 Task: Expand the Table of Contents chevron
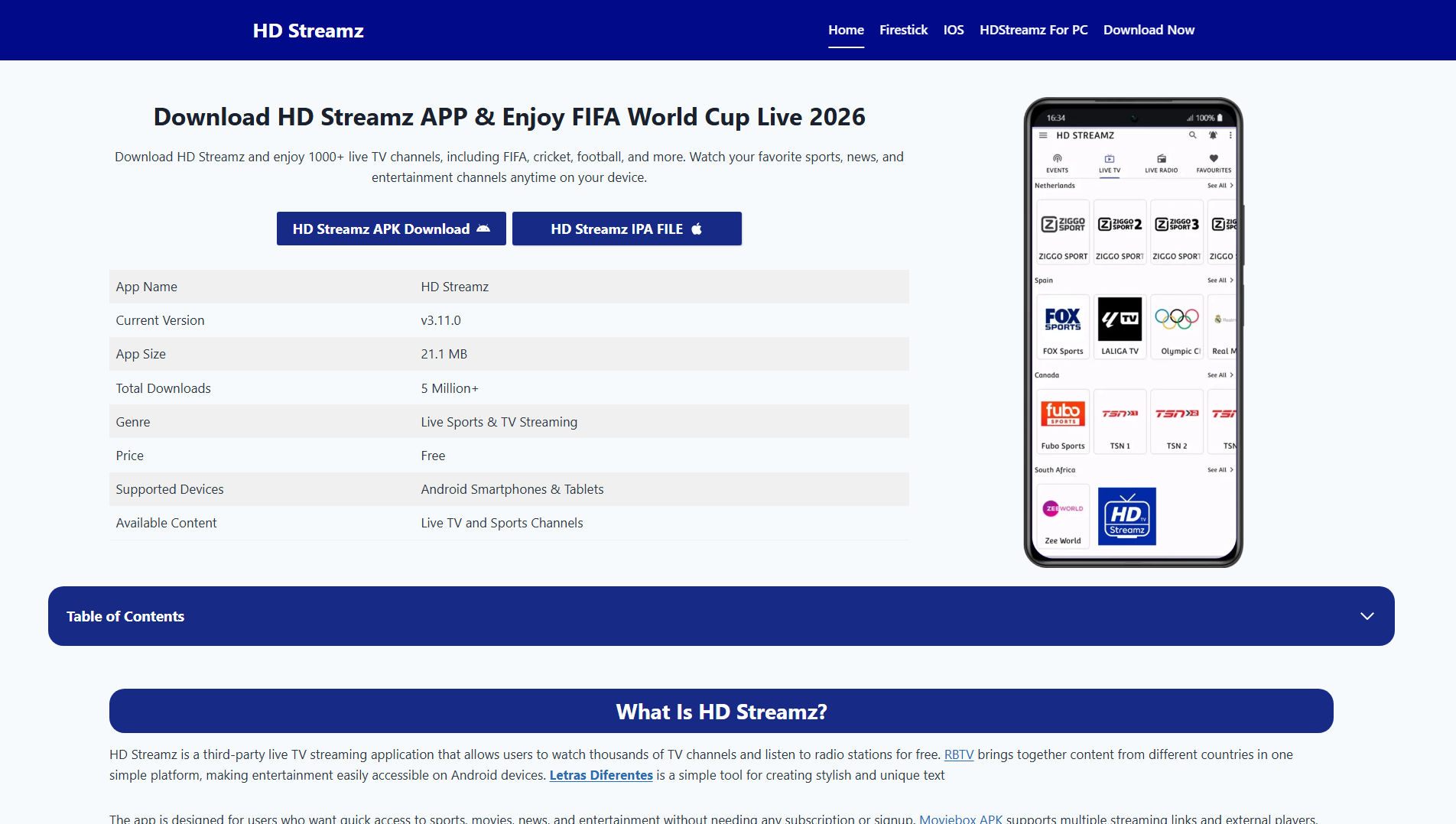tap(1367, 616)
